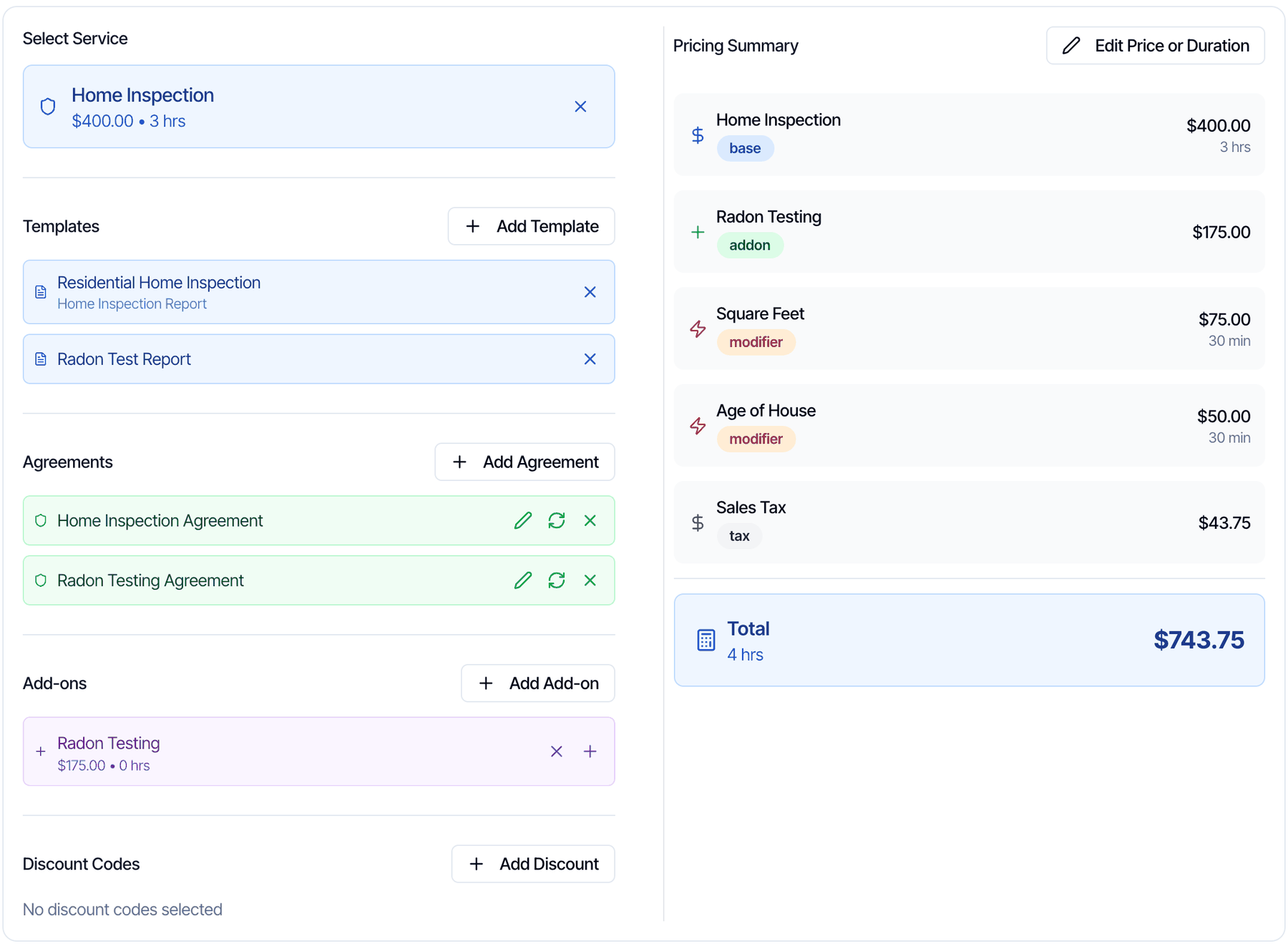1288x944 pixels.
Task: Refresh the Home Inspection Agreement
Action: [x=557, y=520]
